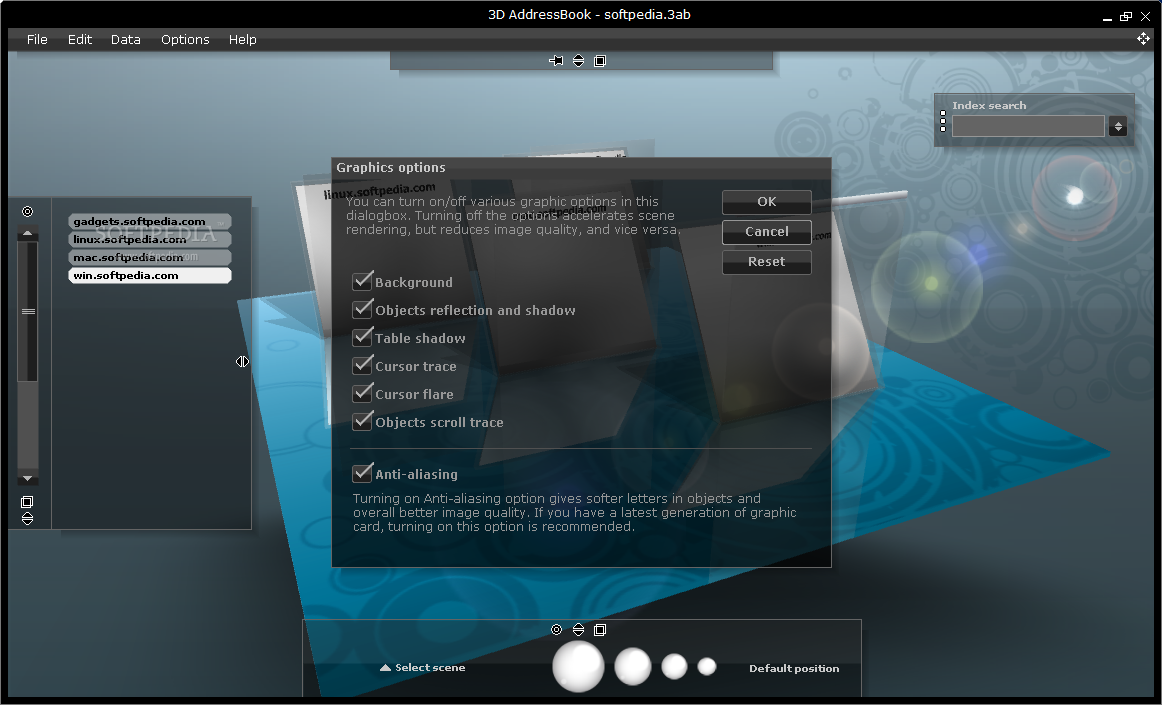1162x705 pixels.
Task: Select mac.softpedia.com in the list
Action: click(x=150, y=257)
